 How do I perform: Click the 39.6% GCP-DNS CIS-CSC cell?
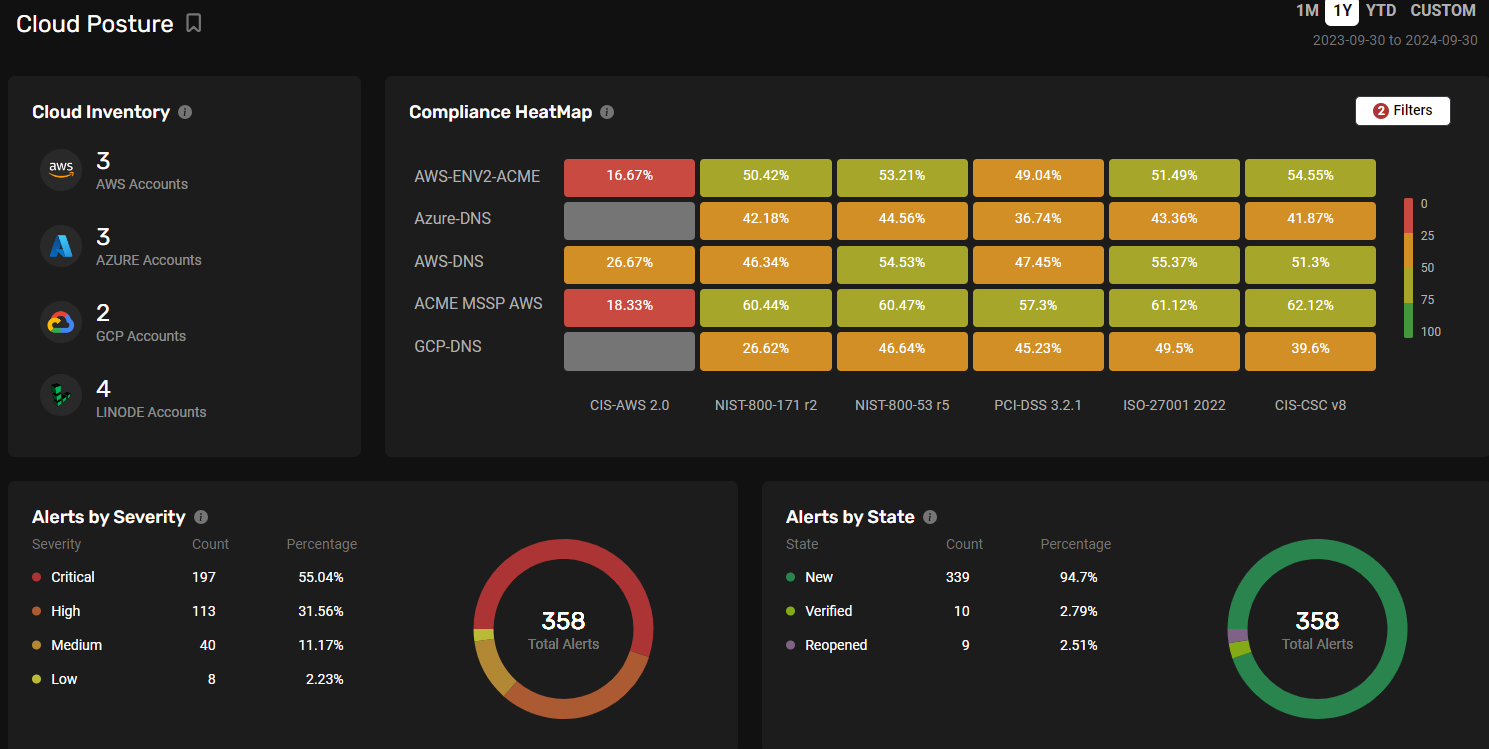point(1310,350)
